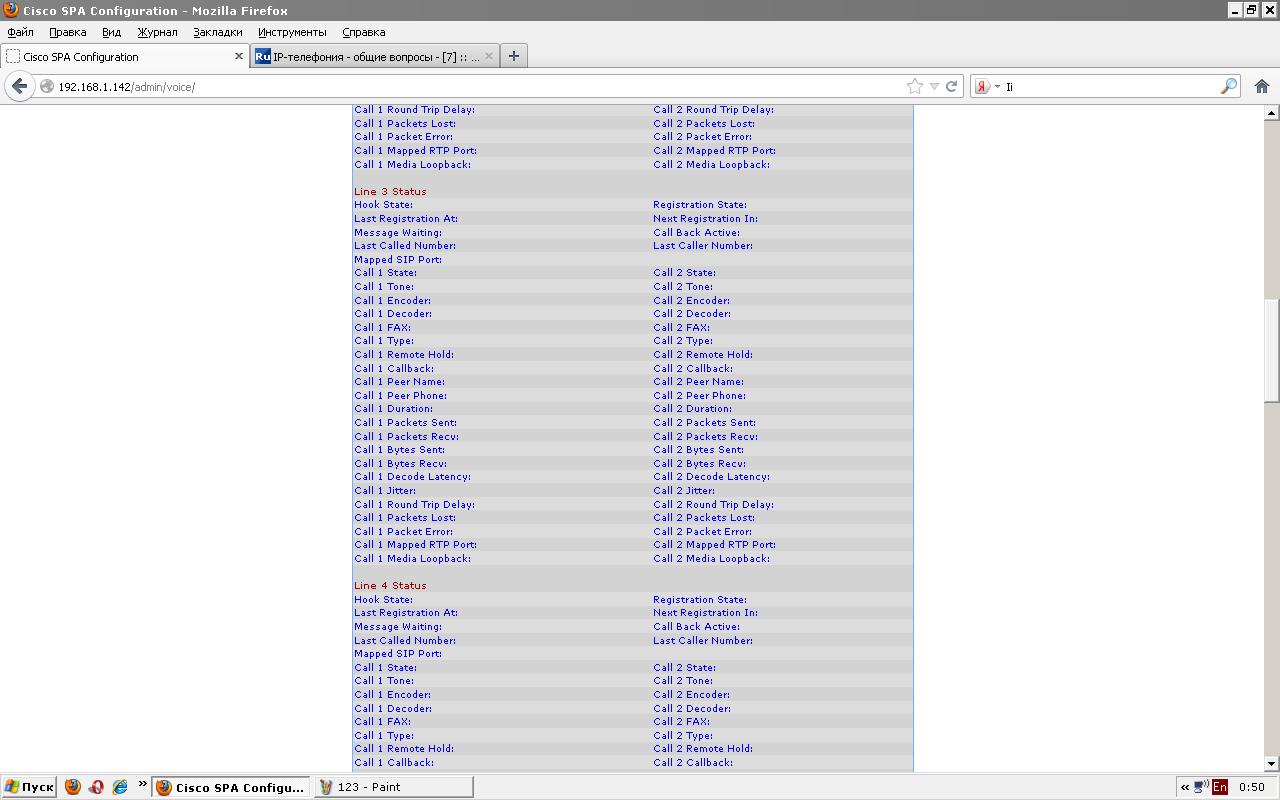The height and width of the screenshot is (800, 1280).
Task: Go back with the Firefox back arrow
Action: pyautogui.click(x=19, y=86)
